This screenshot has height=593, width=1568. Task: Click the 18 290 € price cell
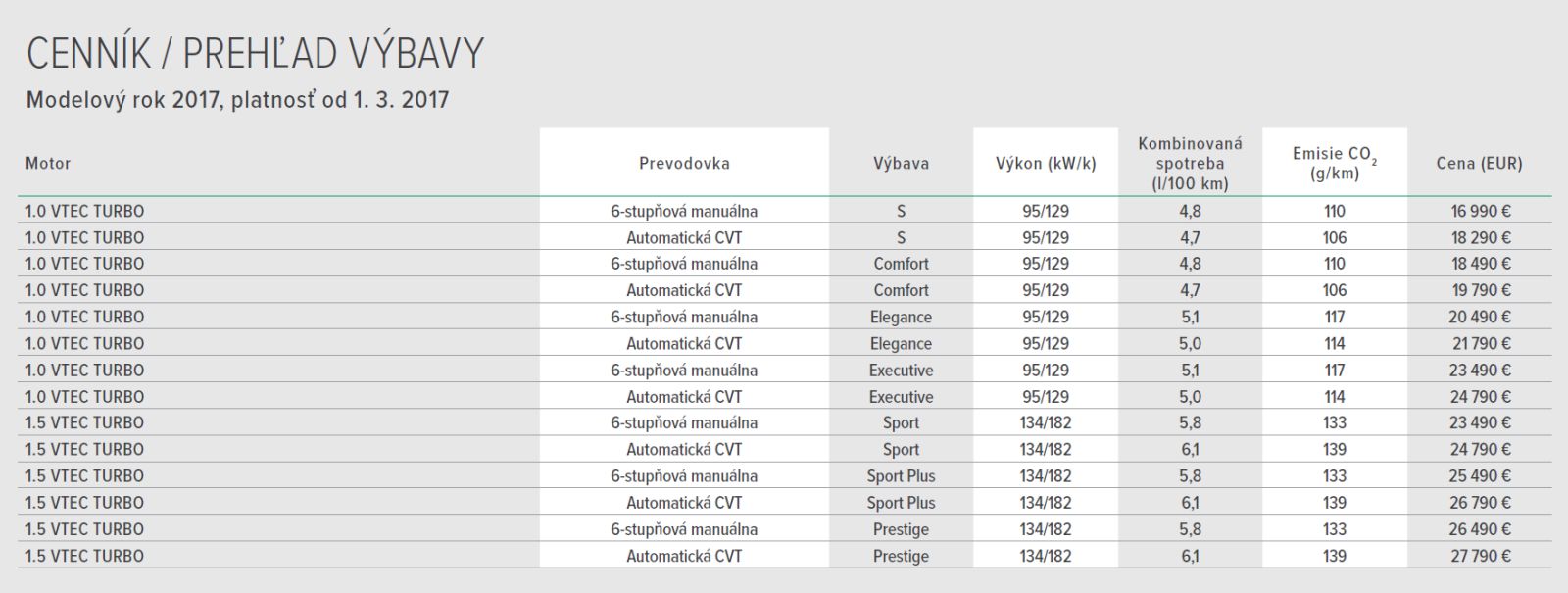pos(1481,237)
